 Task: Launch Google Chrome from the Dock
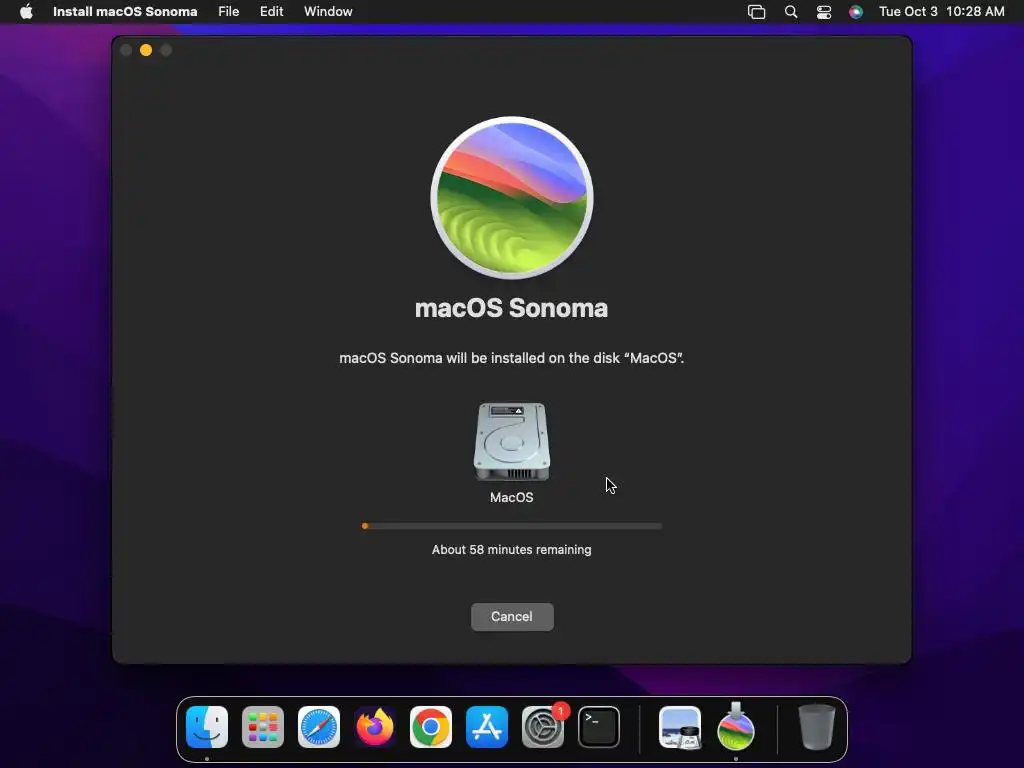click(x=431, y=727)
